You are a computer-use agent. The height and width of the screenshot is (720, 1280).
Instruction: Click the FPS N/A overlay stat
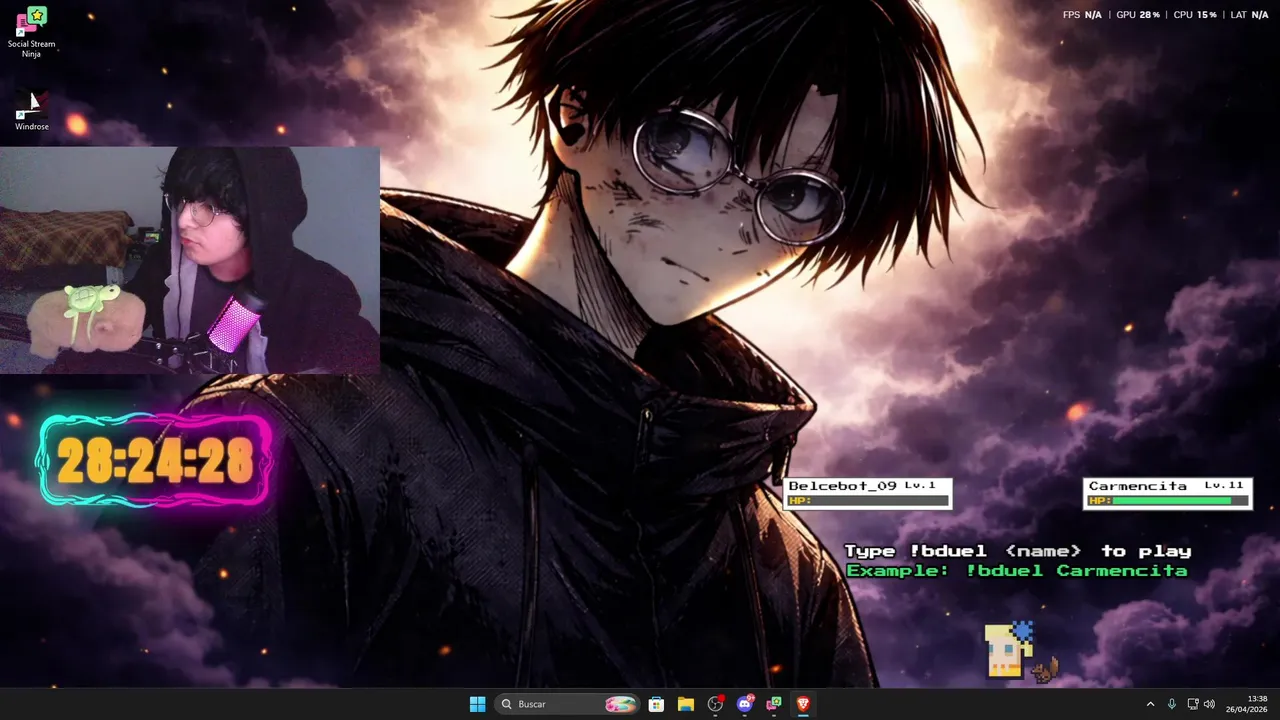1082,15
